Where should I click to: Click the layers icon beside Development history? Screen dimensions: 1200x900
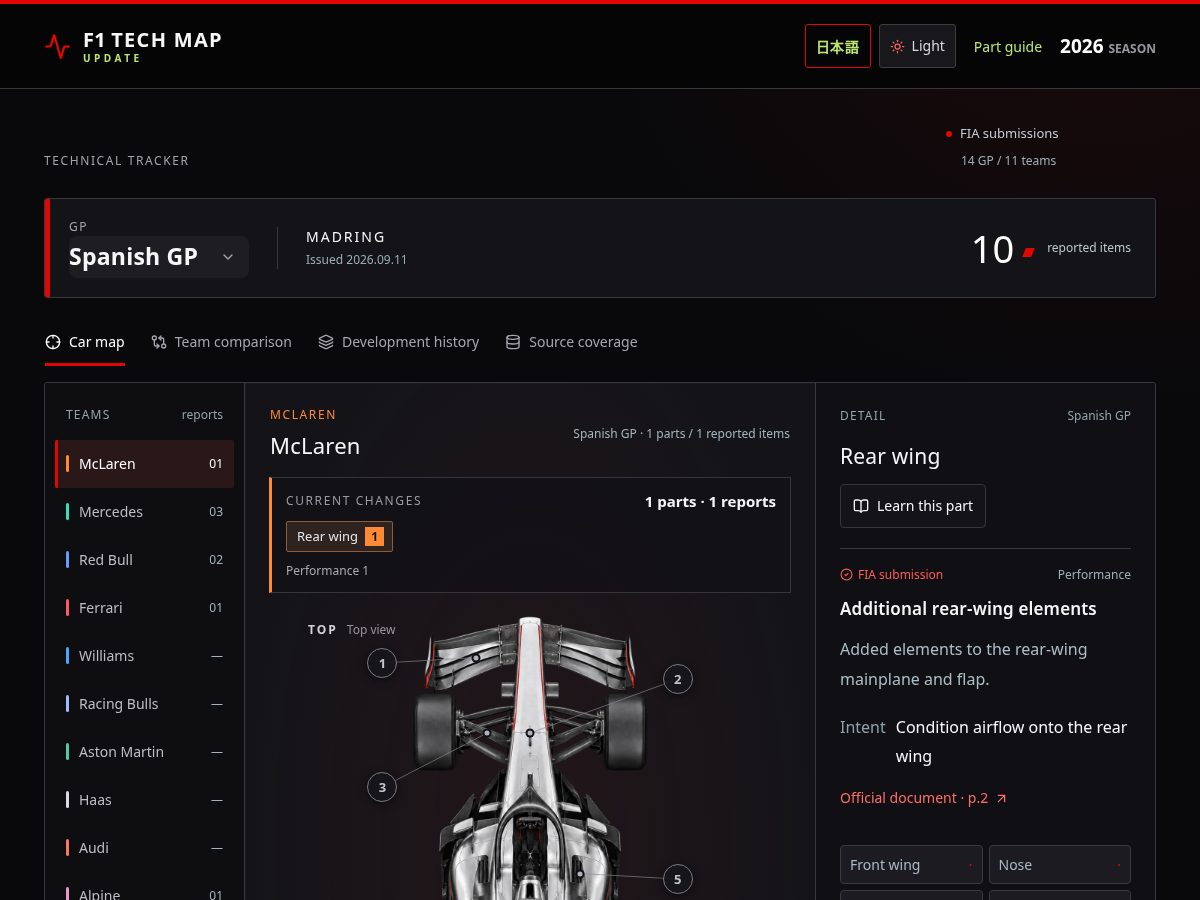tap(326, 342)
